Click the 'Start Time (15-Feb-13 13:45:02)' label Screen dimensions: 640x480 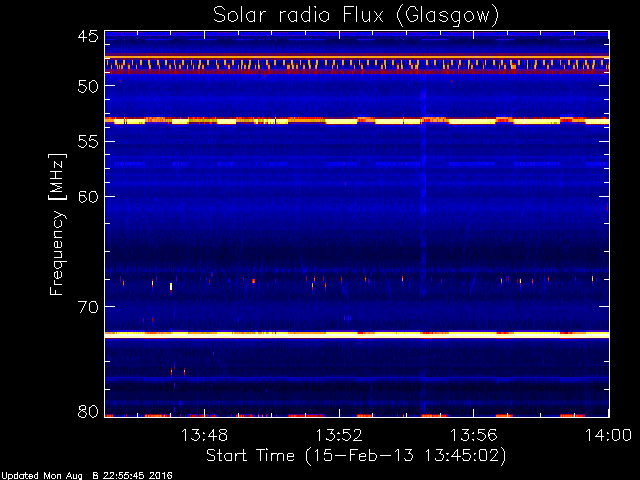(x=356, y=456)
